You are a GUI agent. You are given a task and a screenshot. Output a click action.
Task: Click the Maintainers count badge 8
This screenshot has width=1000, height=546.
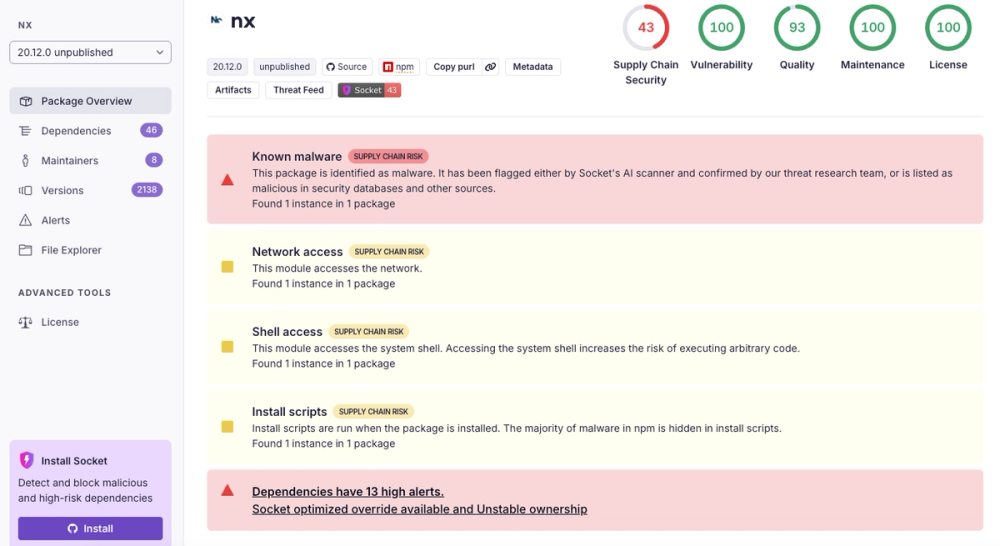pyautogui.click(x=154, y=160)
